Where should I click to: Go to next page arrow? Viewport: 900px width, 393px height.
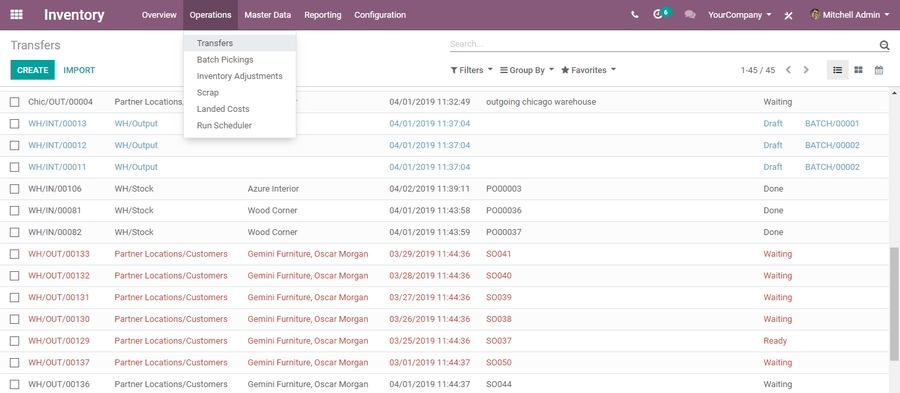[806, 70]
